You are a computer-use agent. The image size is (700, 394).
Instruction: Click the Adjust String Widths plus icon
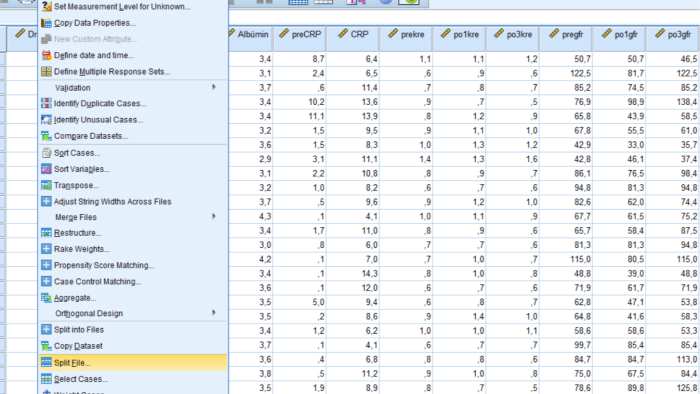(x=46, y=201)
